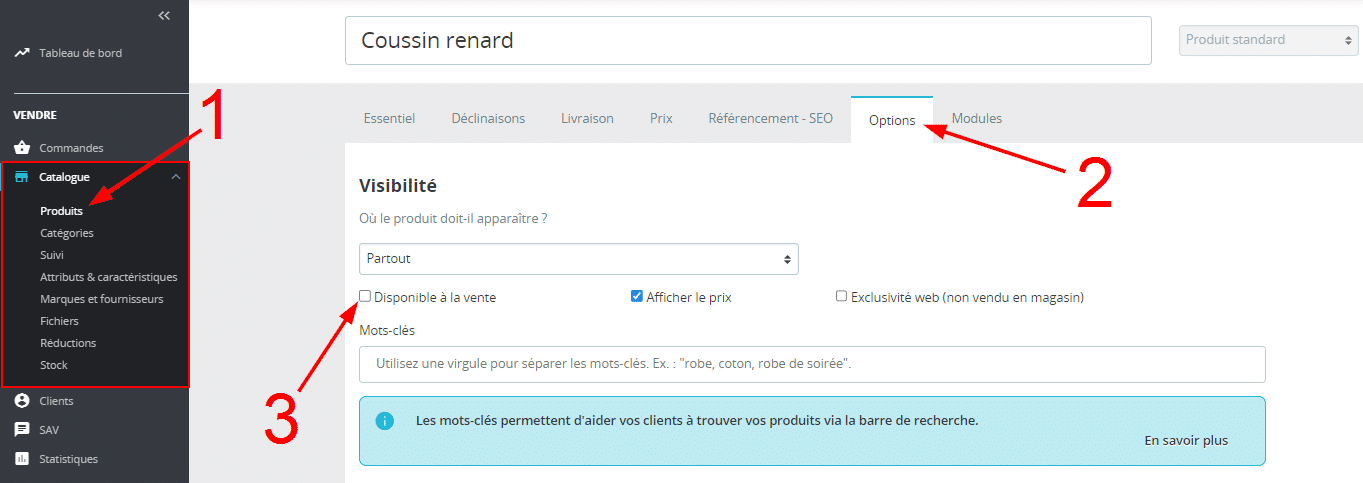The height and width of the screenshot is (483, 1363).
Task: Open the Produit standard type dropdown
Action: click(x=1267, y=40)
